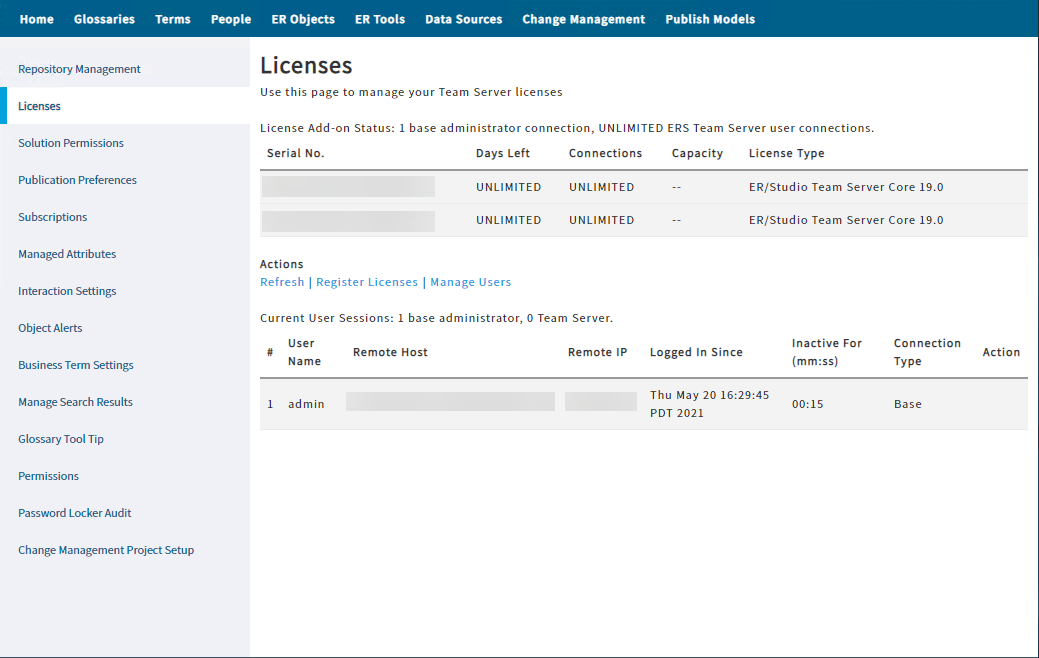Image resolution: width=1039 pixels, height=658 pixels.
Task: Open the ER Objects menu
Action: [x=303, y=19]
